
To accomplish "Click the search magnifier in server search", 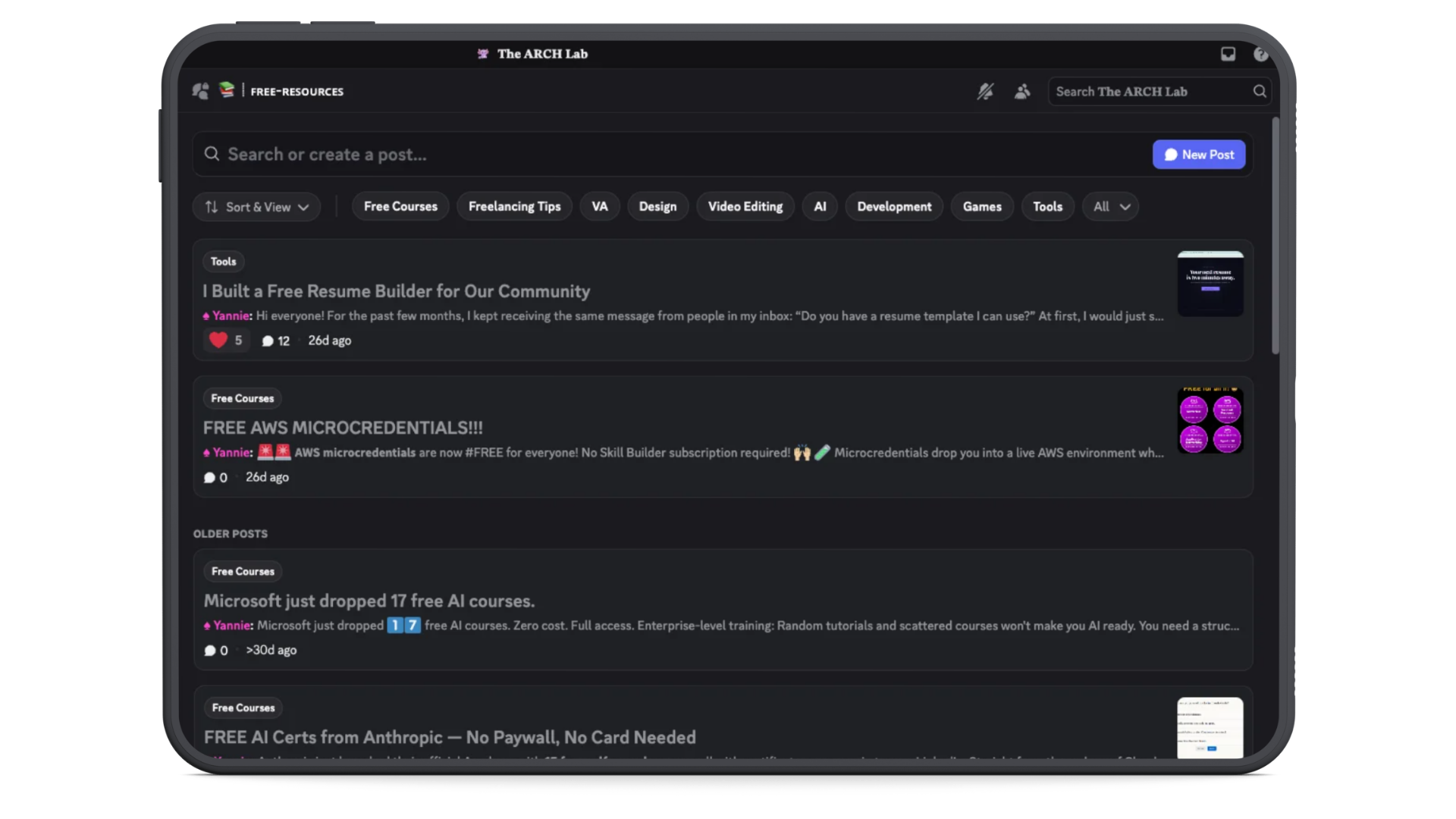I will (1260, 91).
